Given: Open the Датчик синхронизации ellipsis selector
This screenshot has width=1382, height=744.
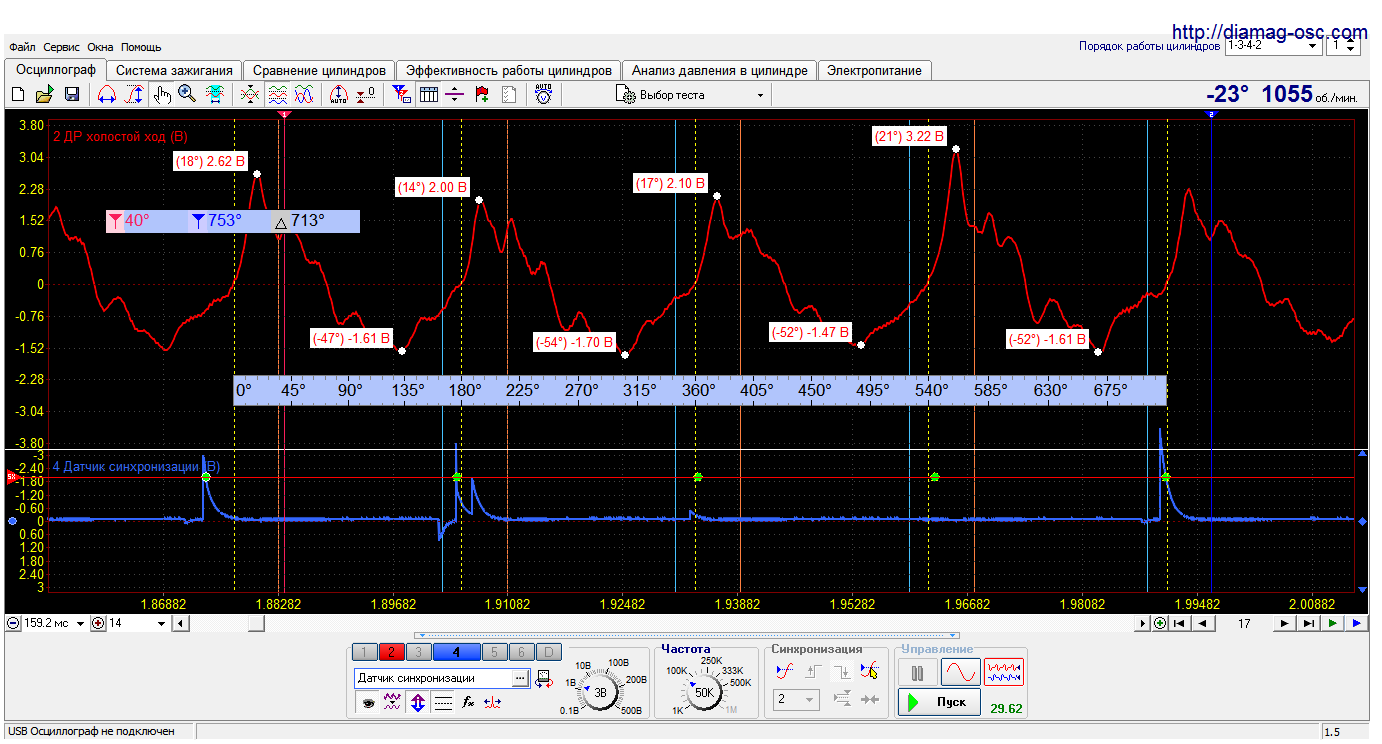Looking at the screenshot, I should coord(520,678).
